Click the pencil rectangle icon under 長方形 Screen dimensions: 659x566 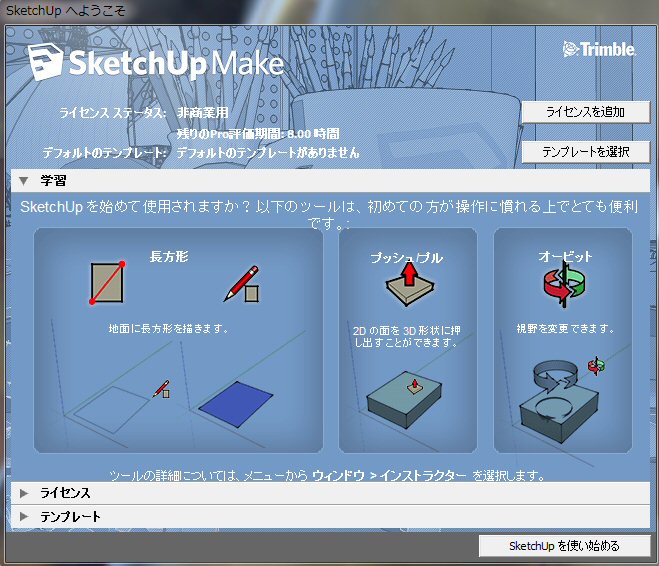tap(242, 284)
